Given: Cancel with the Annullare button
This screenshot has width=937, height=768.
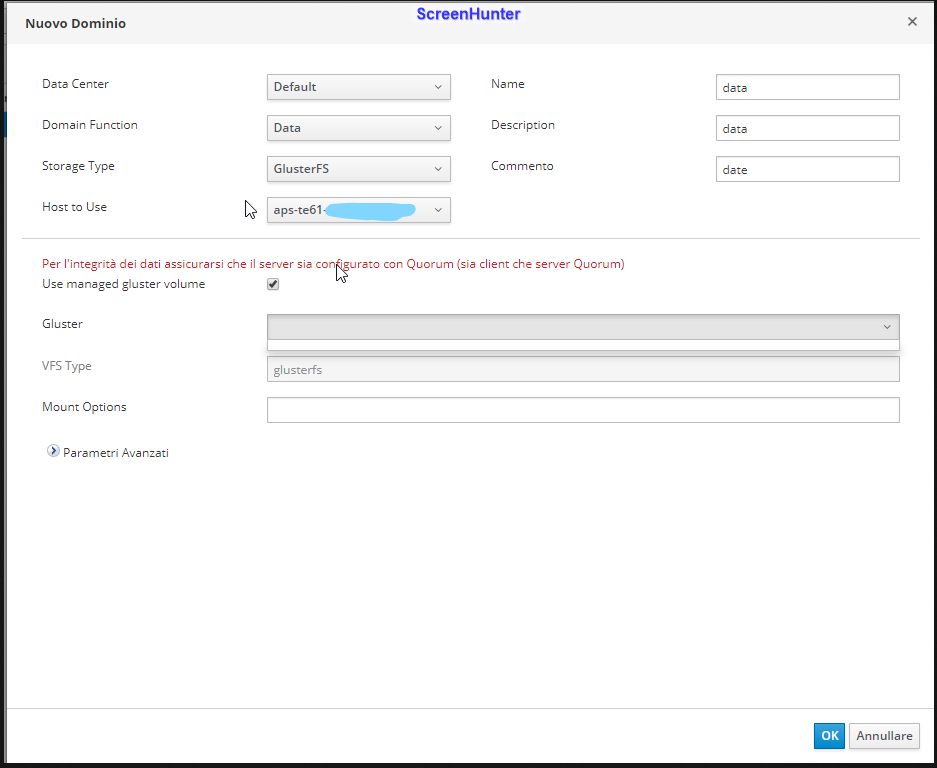Looking at the screenshot, I should [884, 736].
